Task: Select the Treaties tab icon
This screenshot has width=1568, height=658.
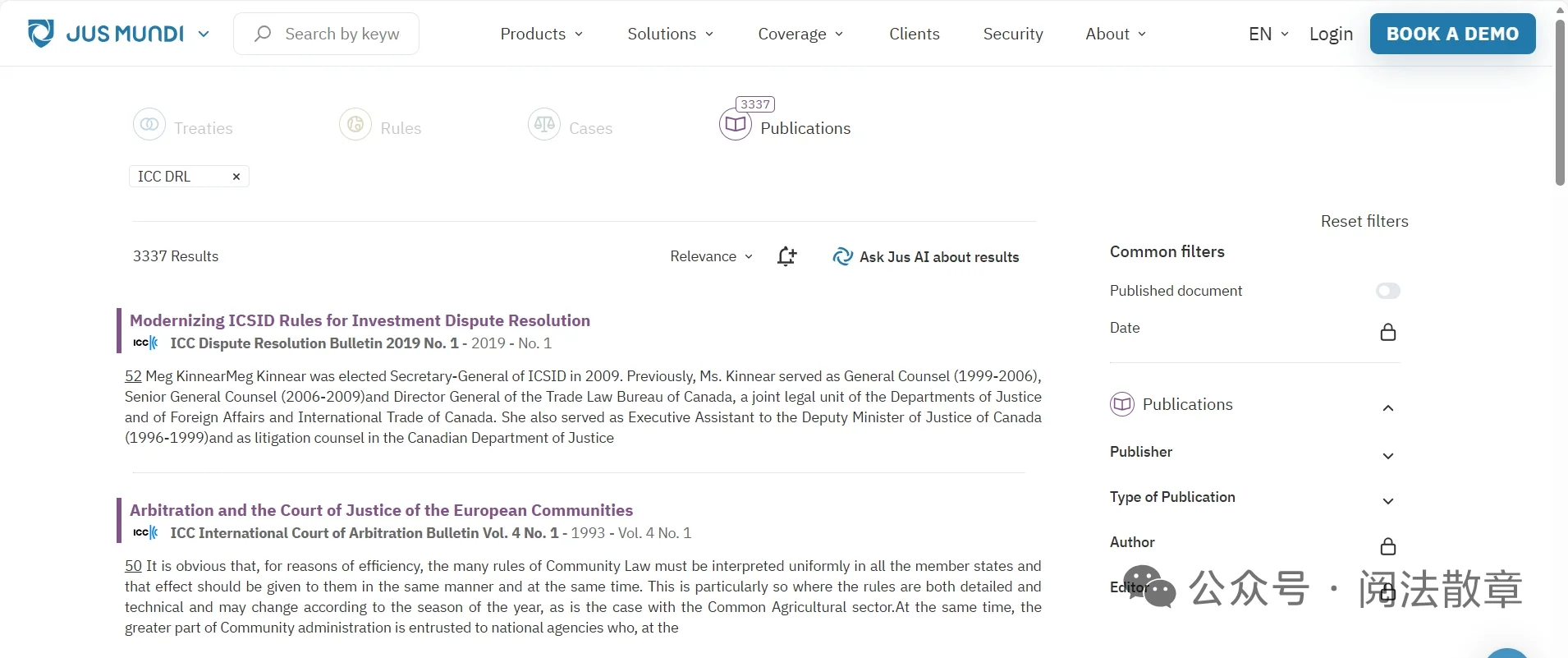Action: [149, 125]
